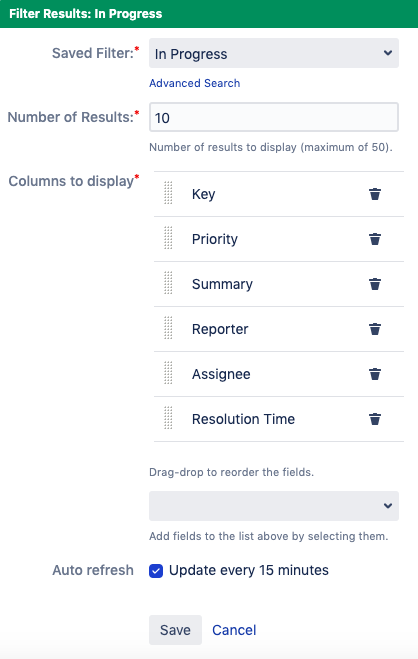
Task: Remove Assignee column via trash icon
Action: tap(375, 374)
